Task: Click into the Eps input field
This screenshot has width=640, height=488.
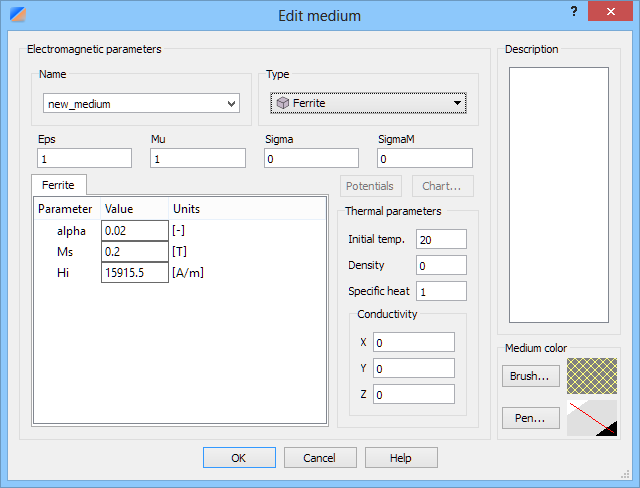Action: click(84, 158)
